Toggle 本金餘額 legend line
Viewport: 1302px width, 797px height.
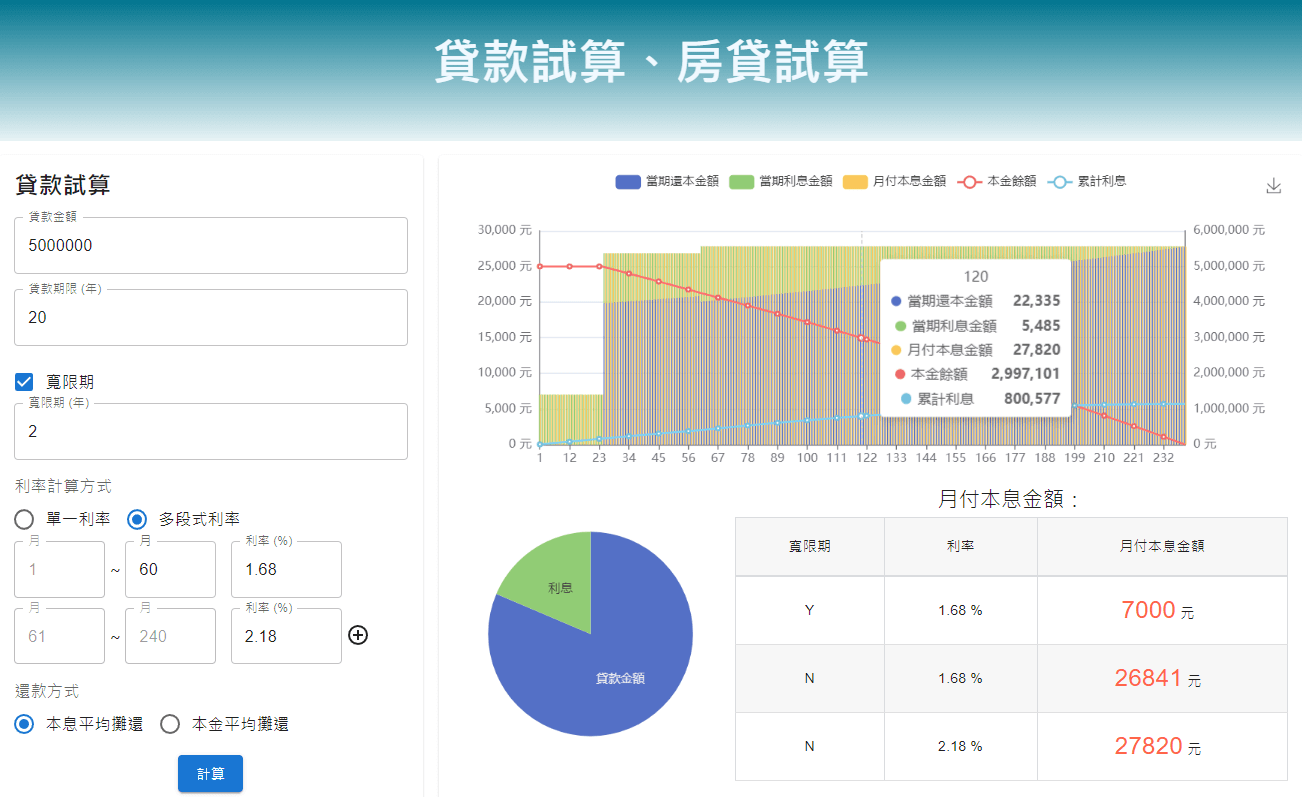pyautogui.click(x=997, y=181)
